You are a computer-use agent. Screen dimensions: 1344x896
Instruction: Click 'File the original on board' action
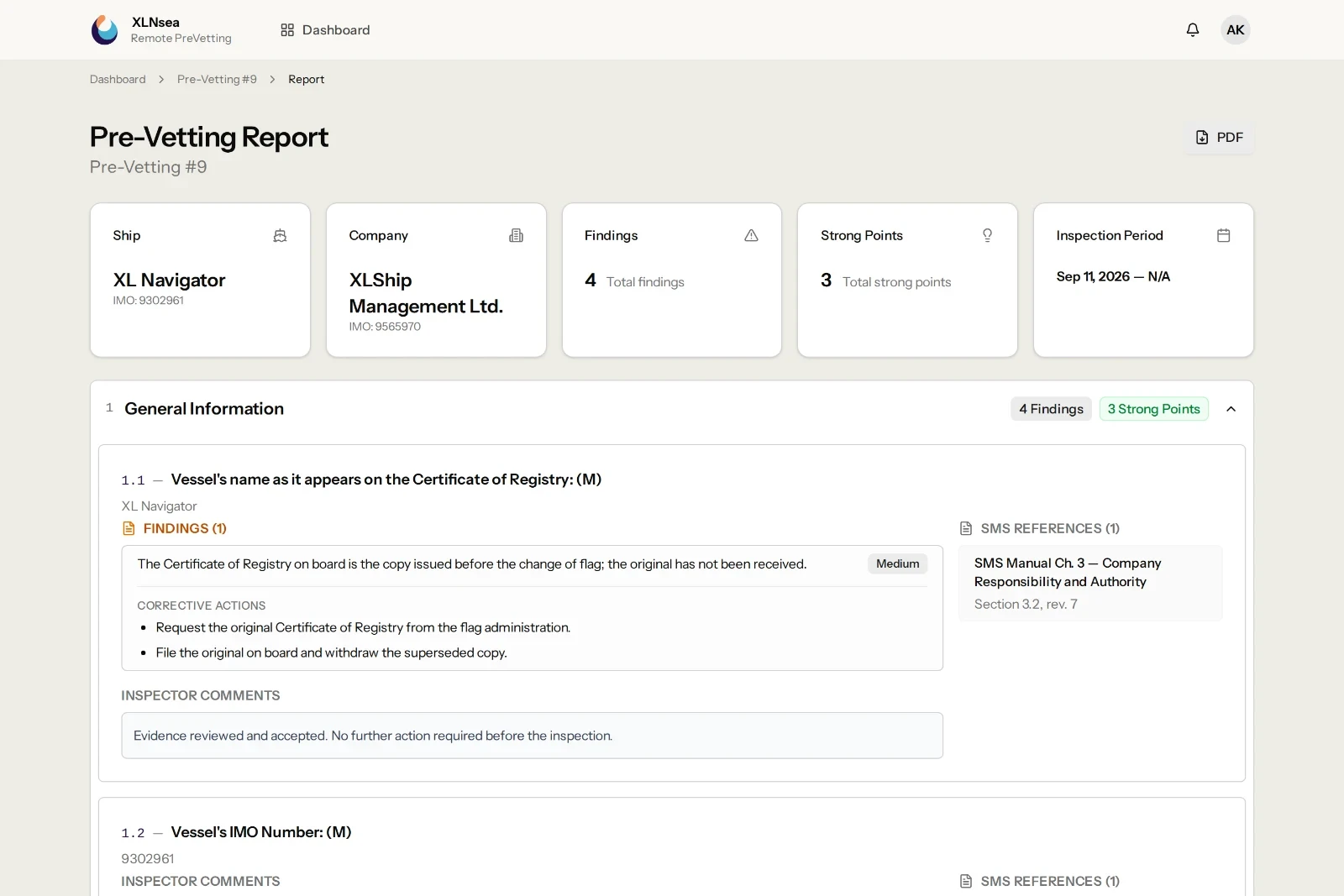tap(331, 653)
